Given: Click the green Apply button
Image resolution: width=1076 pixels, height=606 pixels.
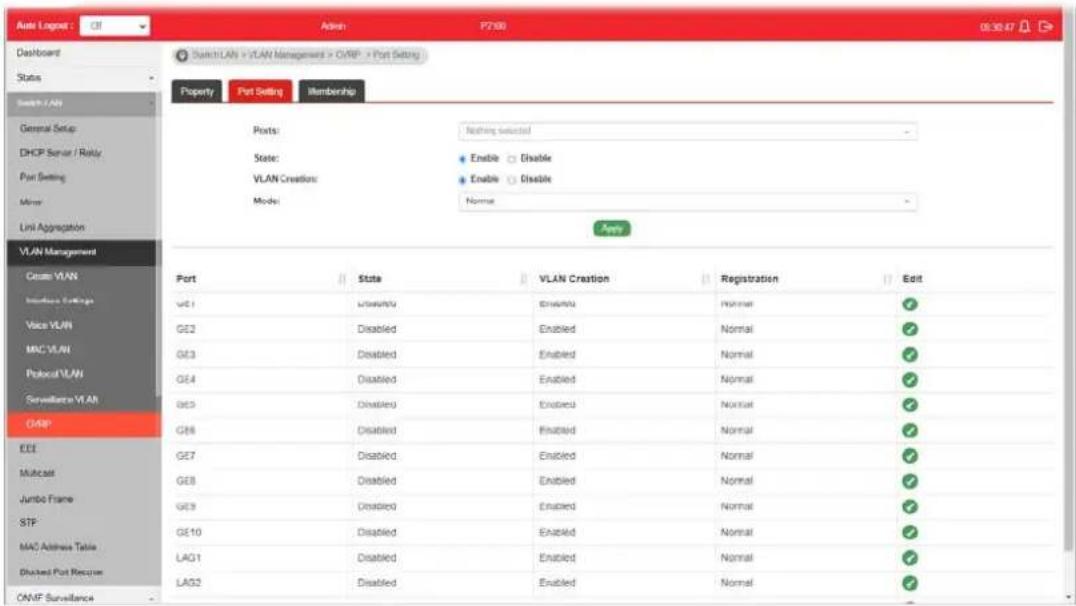Looking at the screenshot, I should pyautogui.click(x=611, y=229).
